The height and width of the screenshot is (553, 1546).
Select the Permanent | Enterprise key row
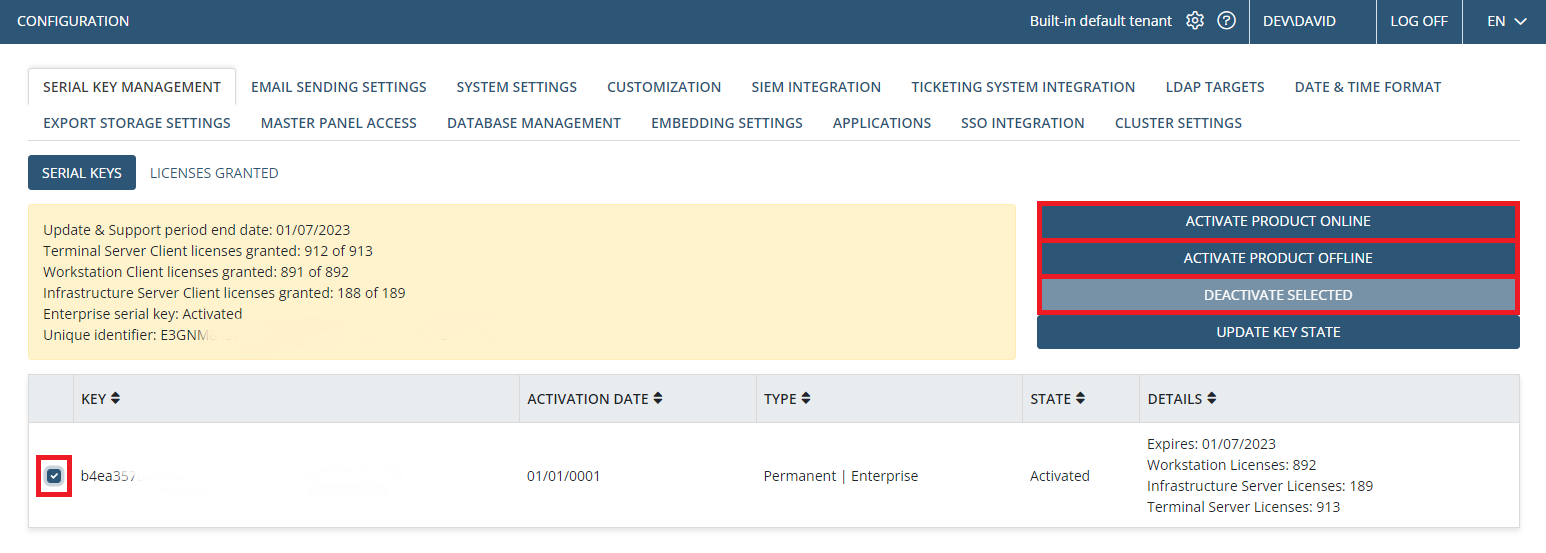pyautogui.click(x=840, y=476)
